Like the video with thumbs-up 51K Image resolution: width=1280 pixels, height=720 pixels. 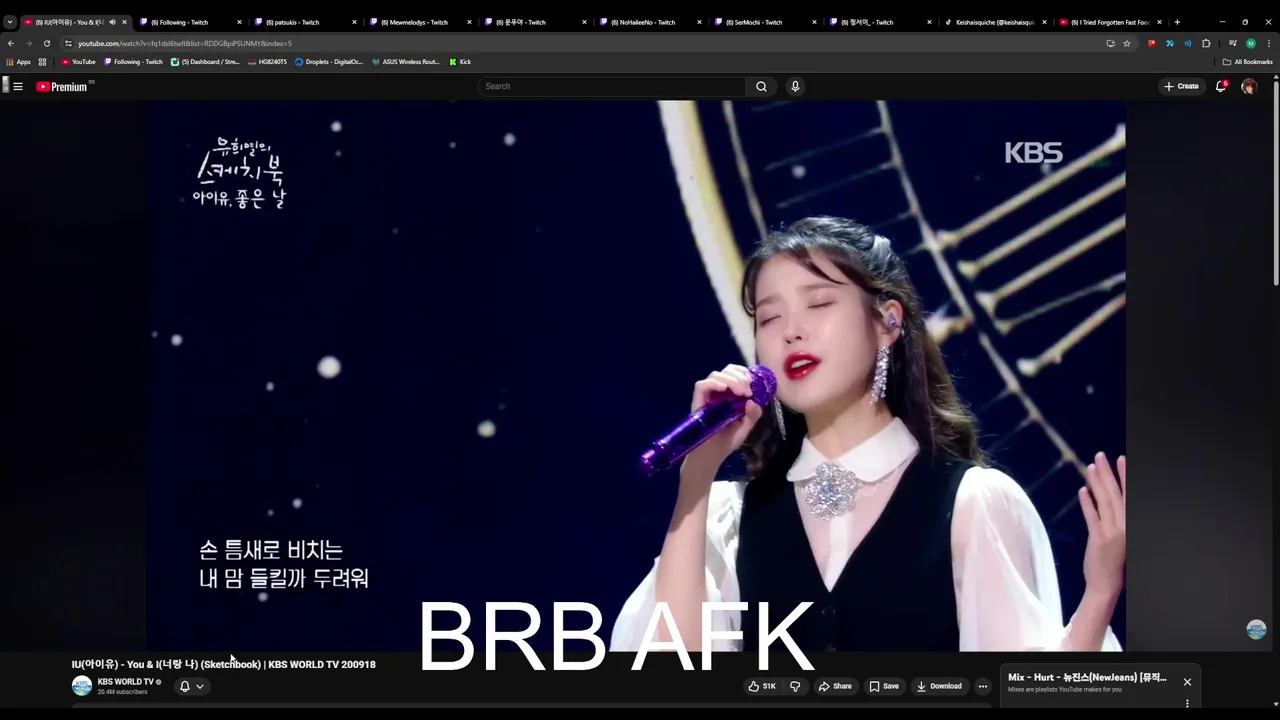click(762, 686)
